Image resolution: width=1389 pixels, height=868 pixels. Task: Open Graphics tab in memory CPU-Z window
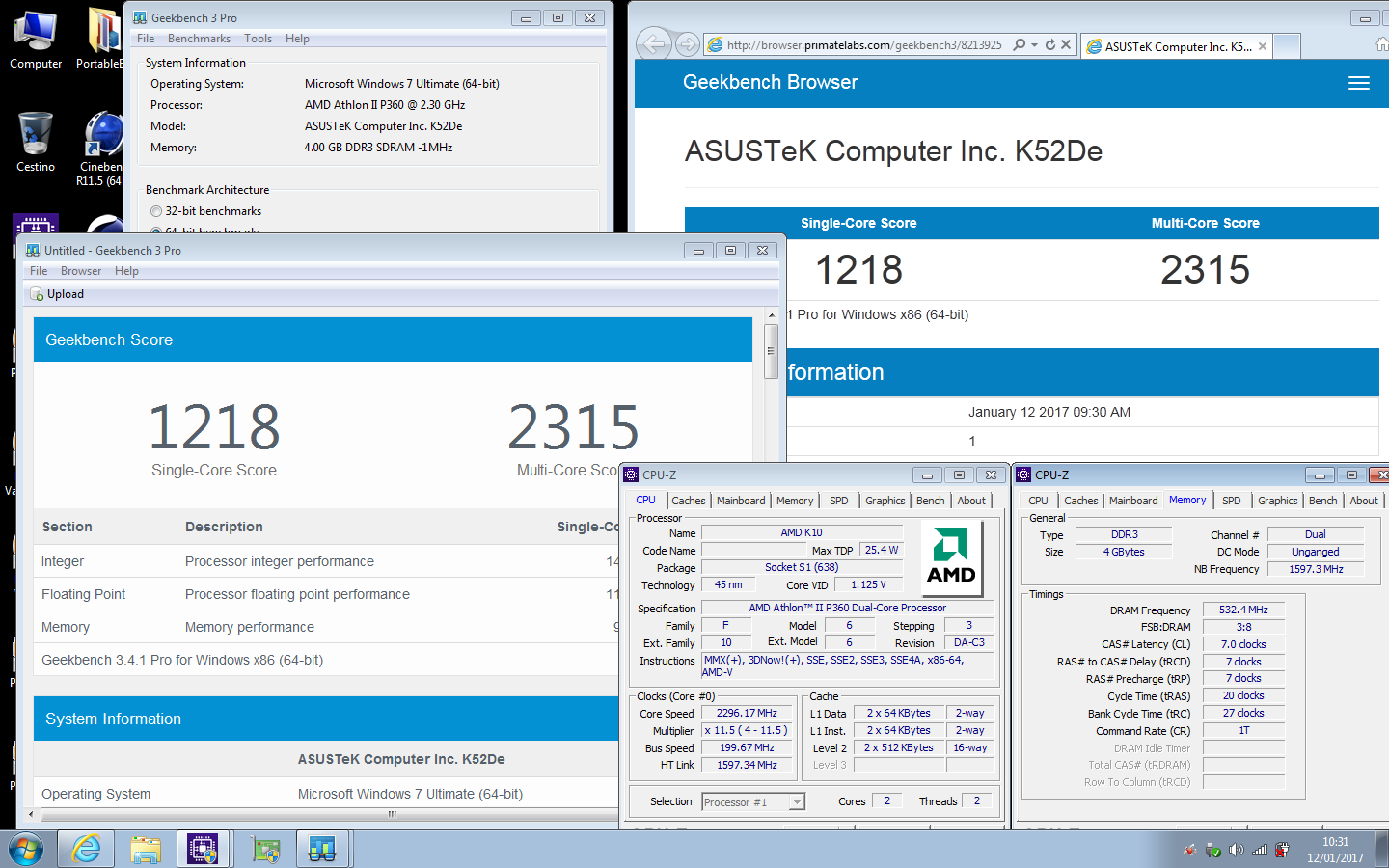click(x=1278, y=501)
